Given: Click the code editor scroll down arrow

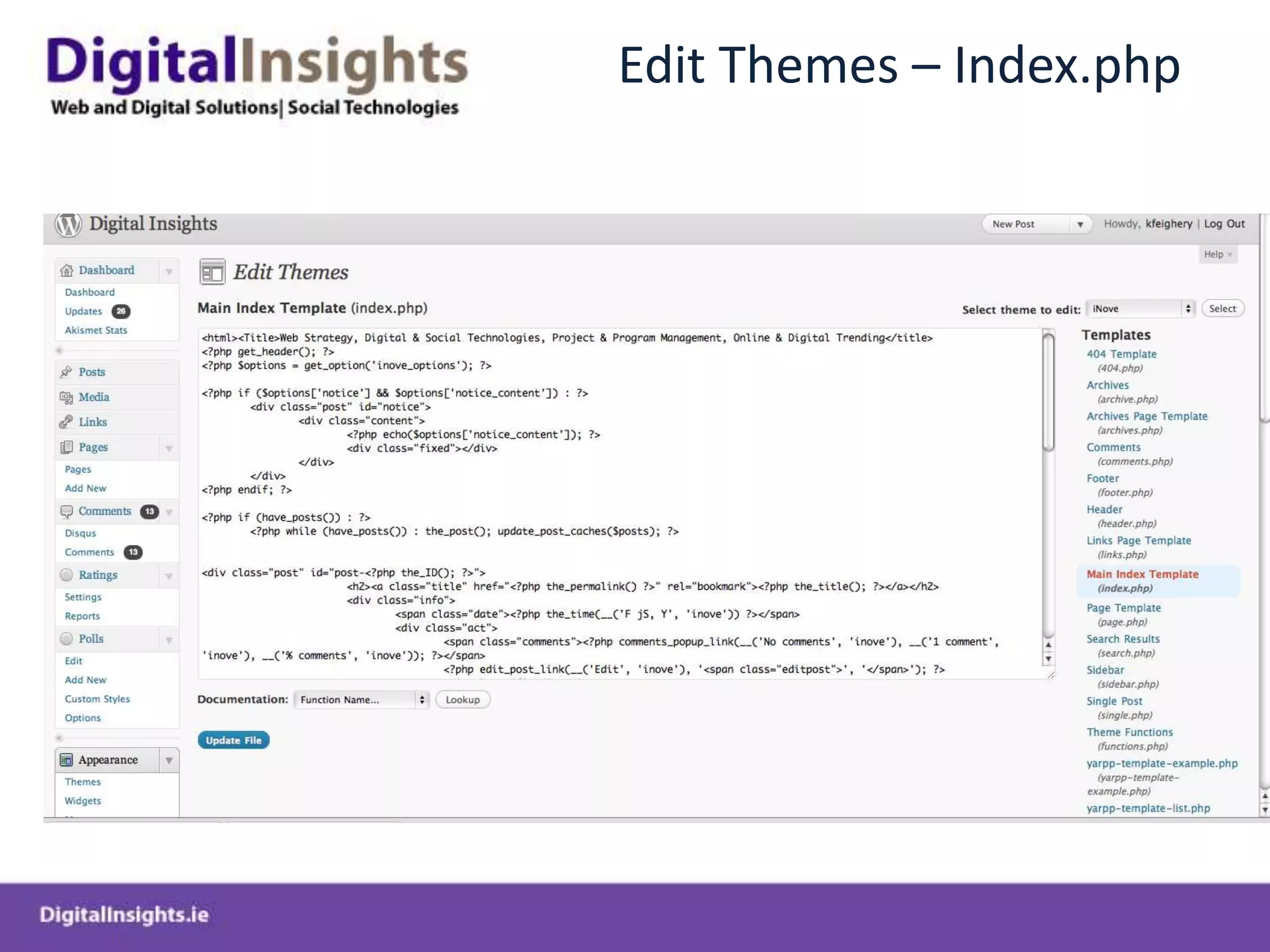Looking at the screenshot, I should 1049,659.
